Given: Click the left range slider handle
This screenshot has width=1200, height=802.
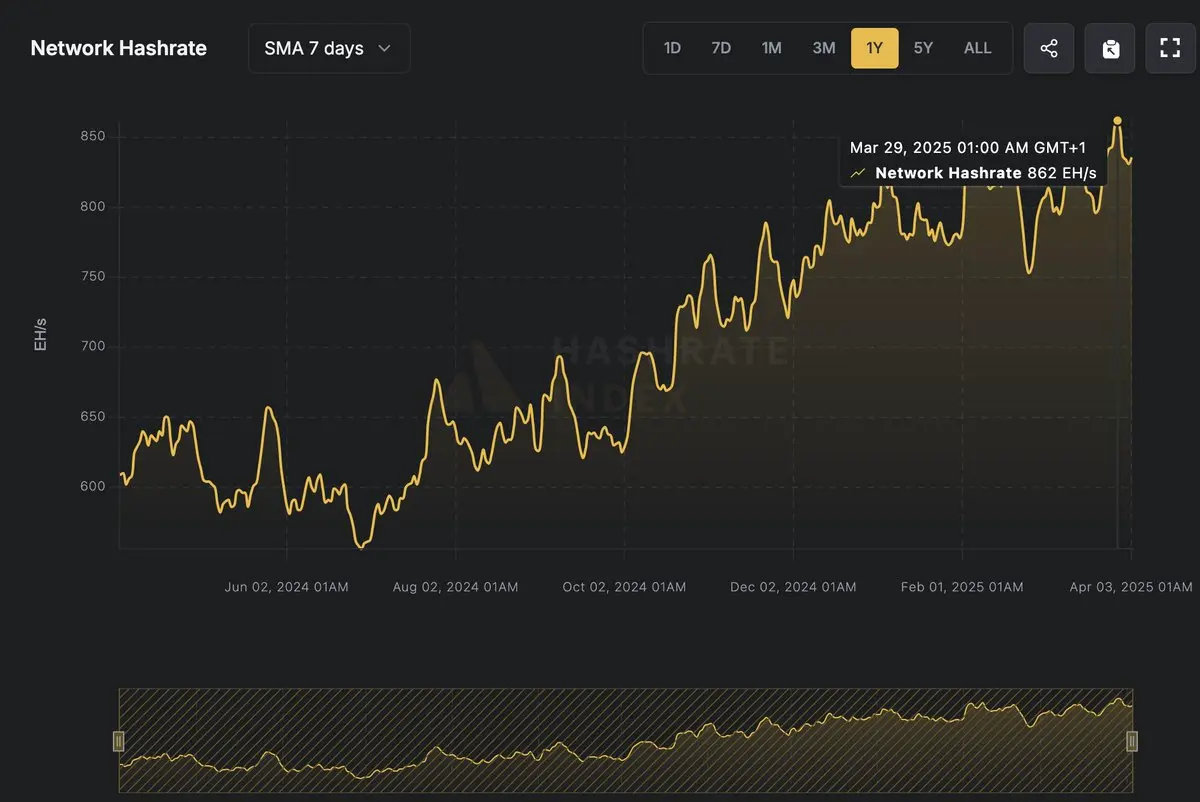Looking at the screenshot, I should [x=119, y=741].
